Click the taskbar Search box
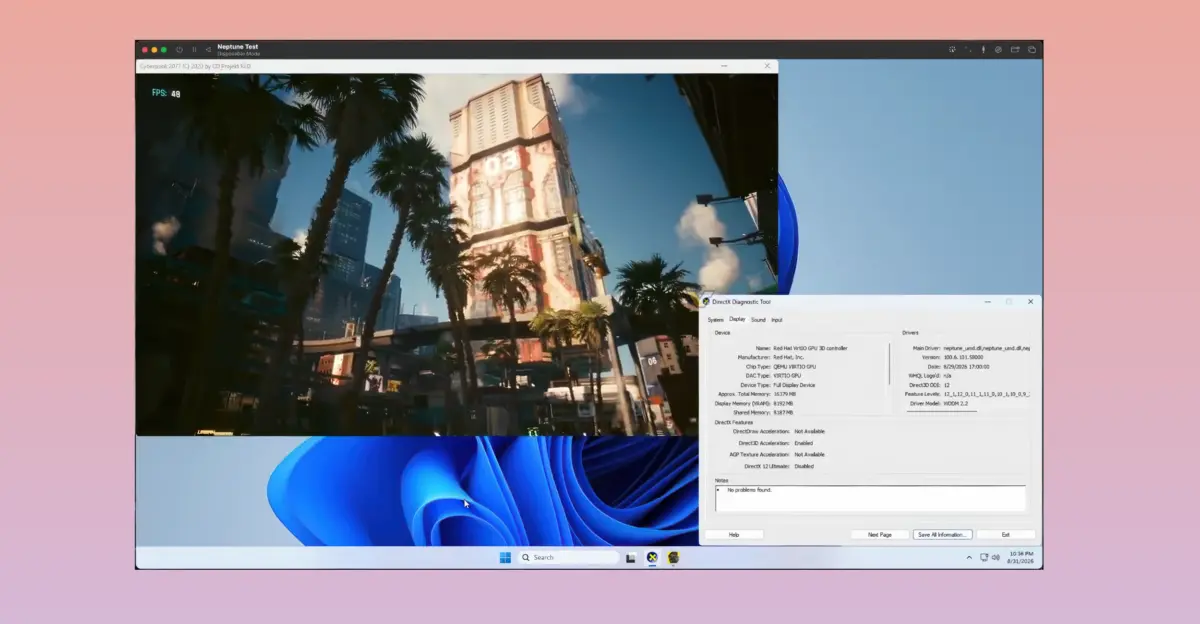 (569, 558)
